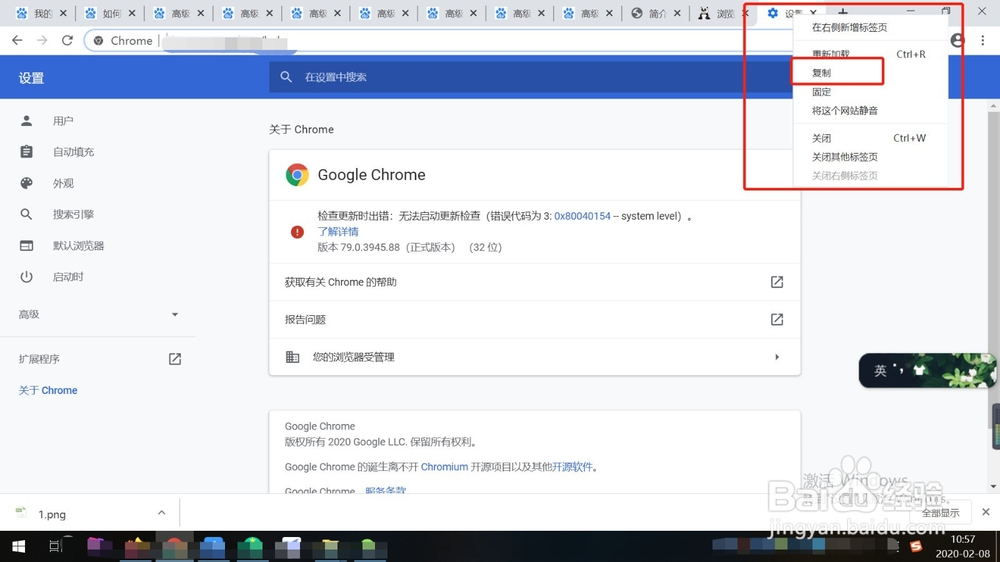Open the 报告问题 row
Screen dimensions: 1000x562
click(x=534, y=320)
